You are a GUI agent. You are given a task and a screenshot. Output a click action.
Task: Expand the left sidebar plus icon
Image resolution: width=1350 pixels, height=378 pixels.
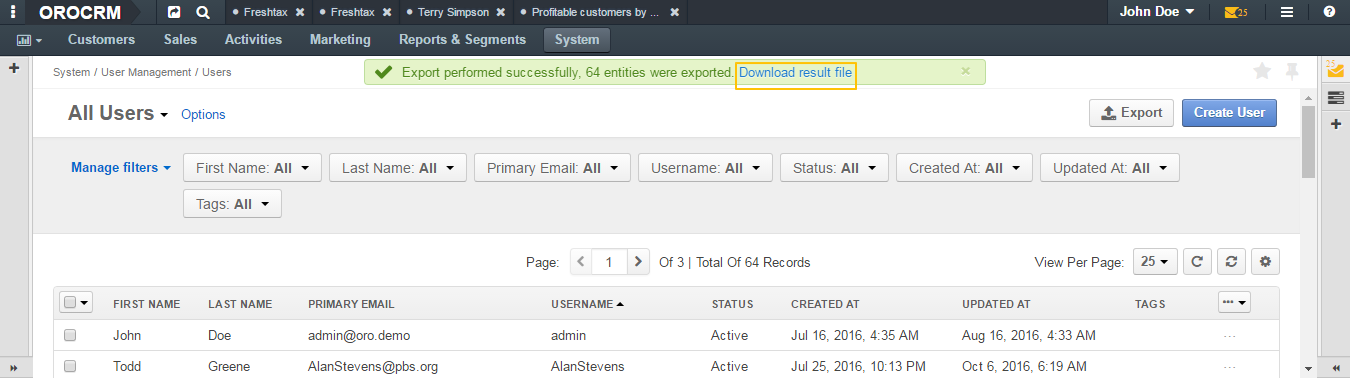coord(14,68)
